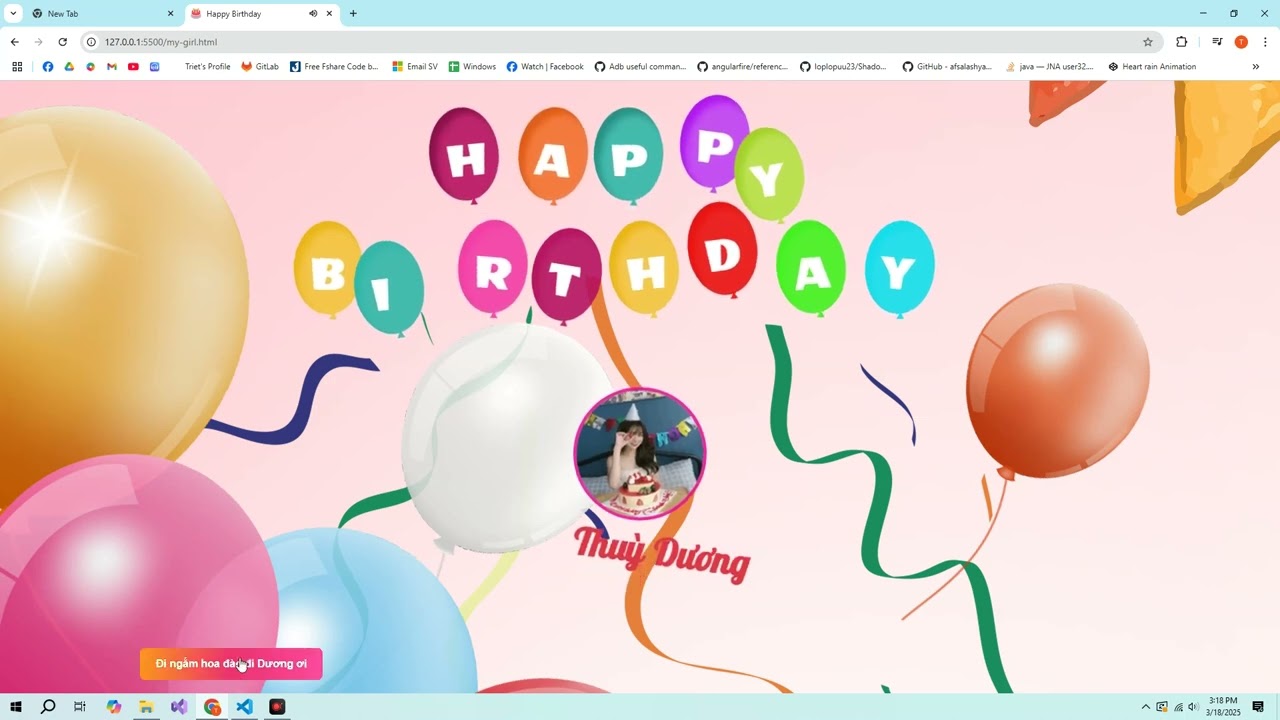Screen dimensions: 1280x720
Task: Open the network Wi-Fi tray icon
Action: tap(1178, 707)
